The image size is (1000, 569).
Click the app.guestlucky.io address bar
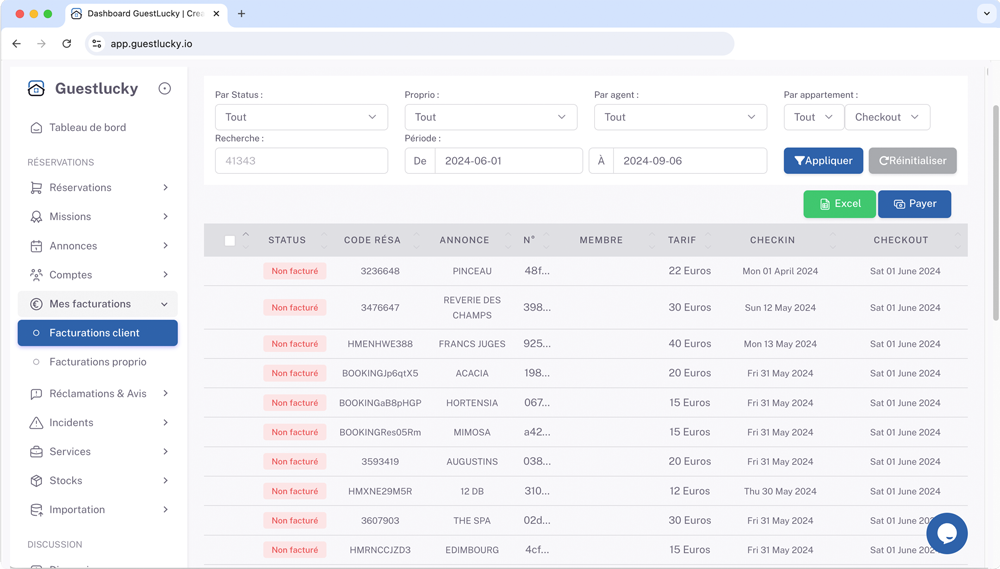pyautogui.click(x=409, y=43)
